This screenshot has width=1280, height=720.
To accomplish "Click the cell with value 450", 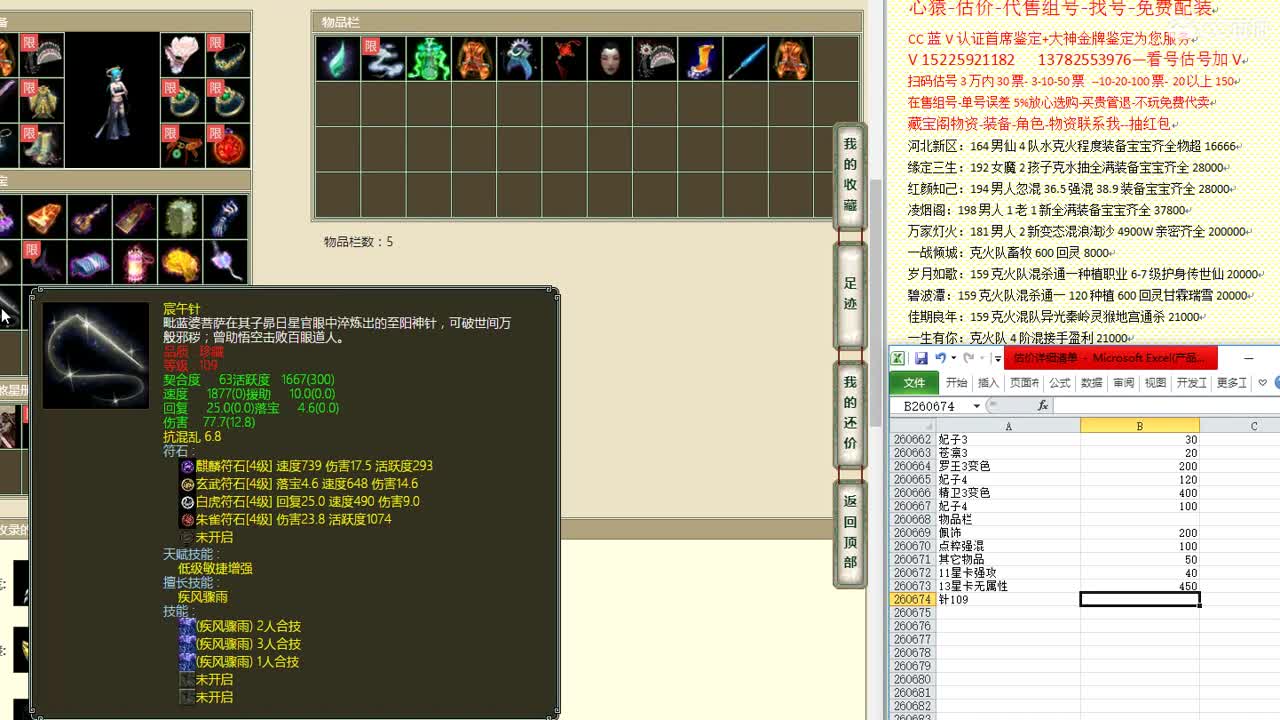I will click(1140, 586).
